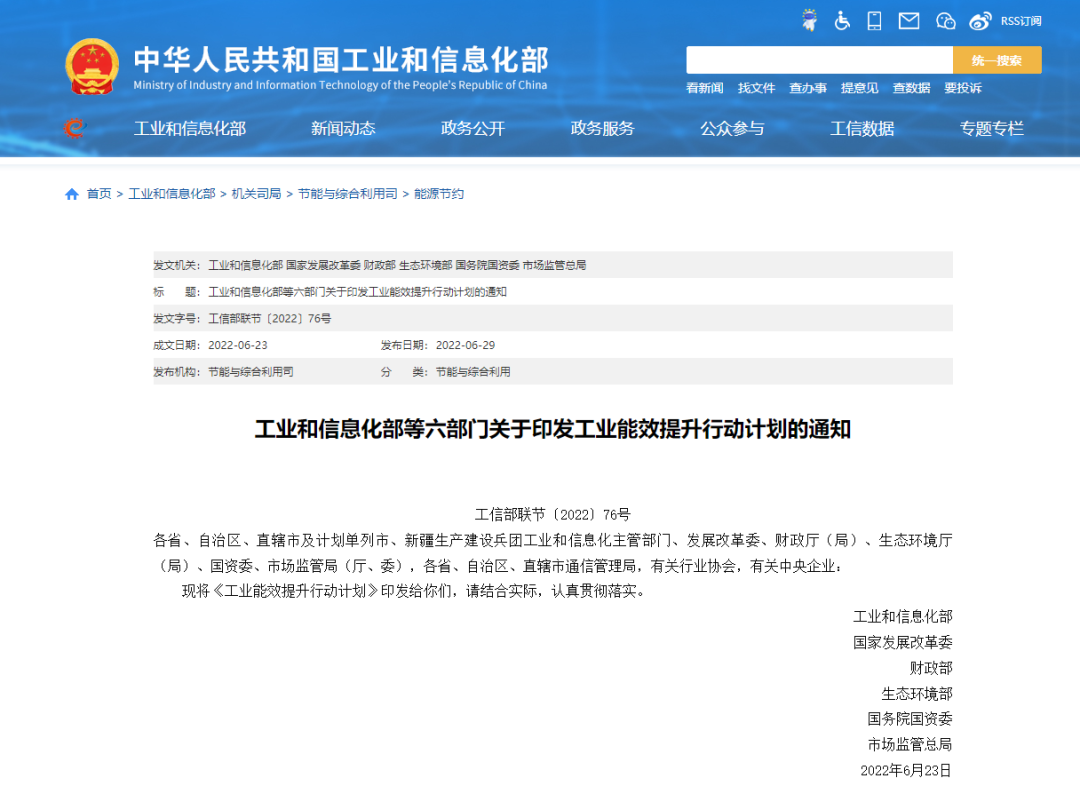Click the 发布日期 value 2022-06-29

click(x=466, y=345)
